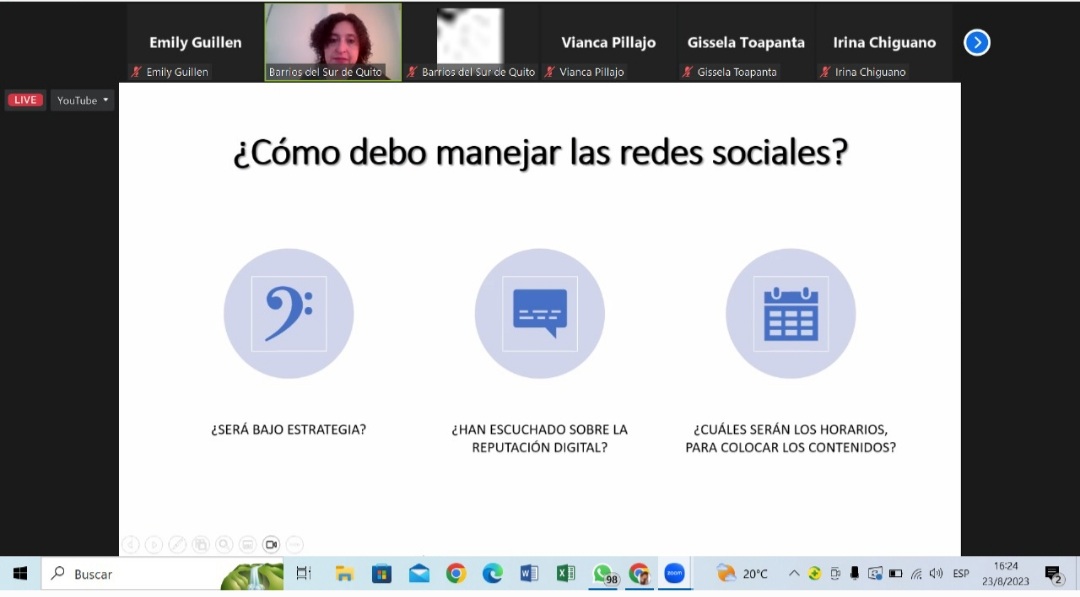Open the magnifier tool in the presentation toolbar

224,544
